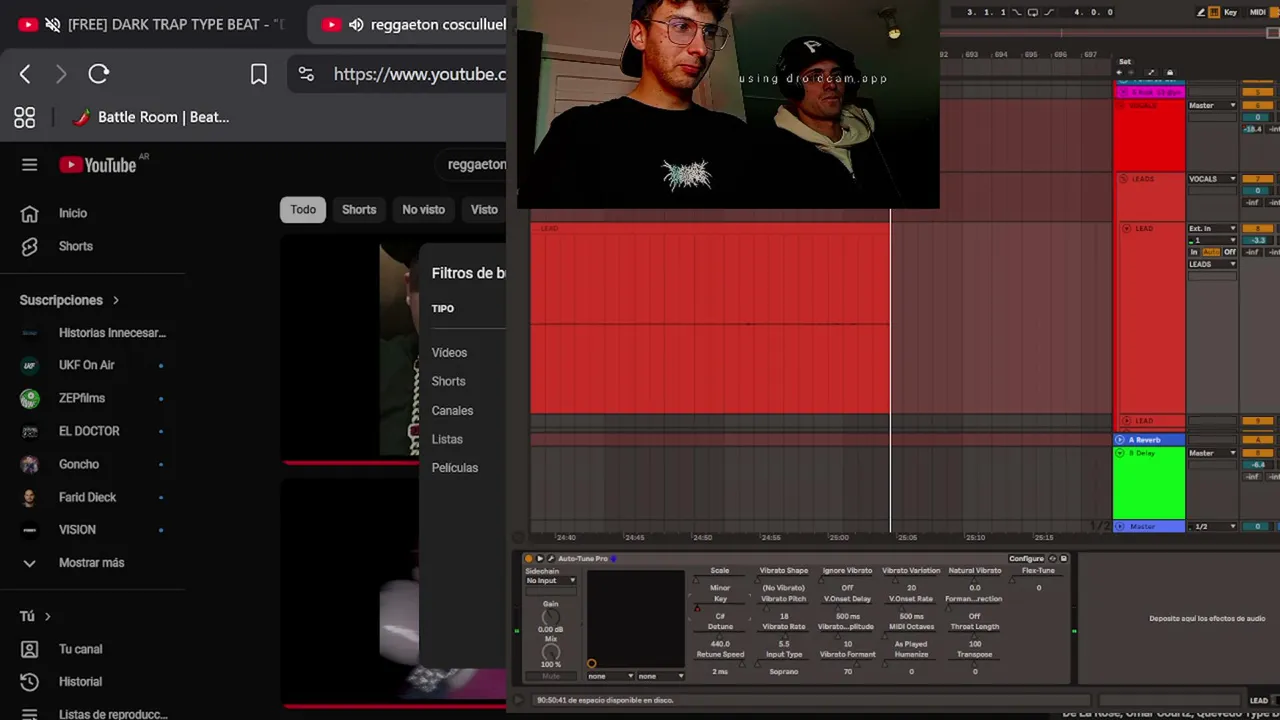Set LEAD track monitor to Off
Screen dimensions: 1280x720
(x=1230, y=252)
